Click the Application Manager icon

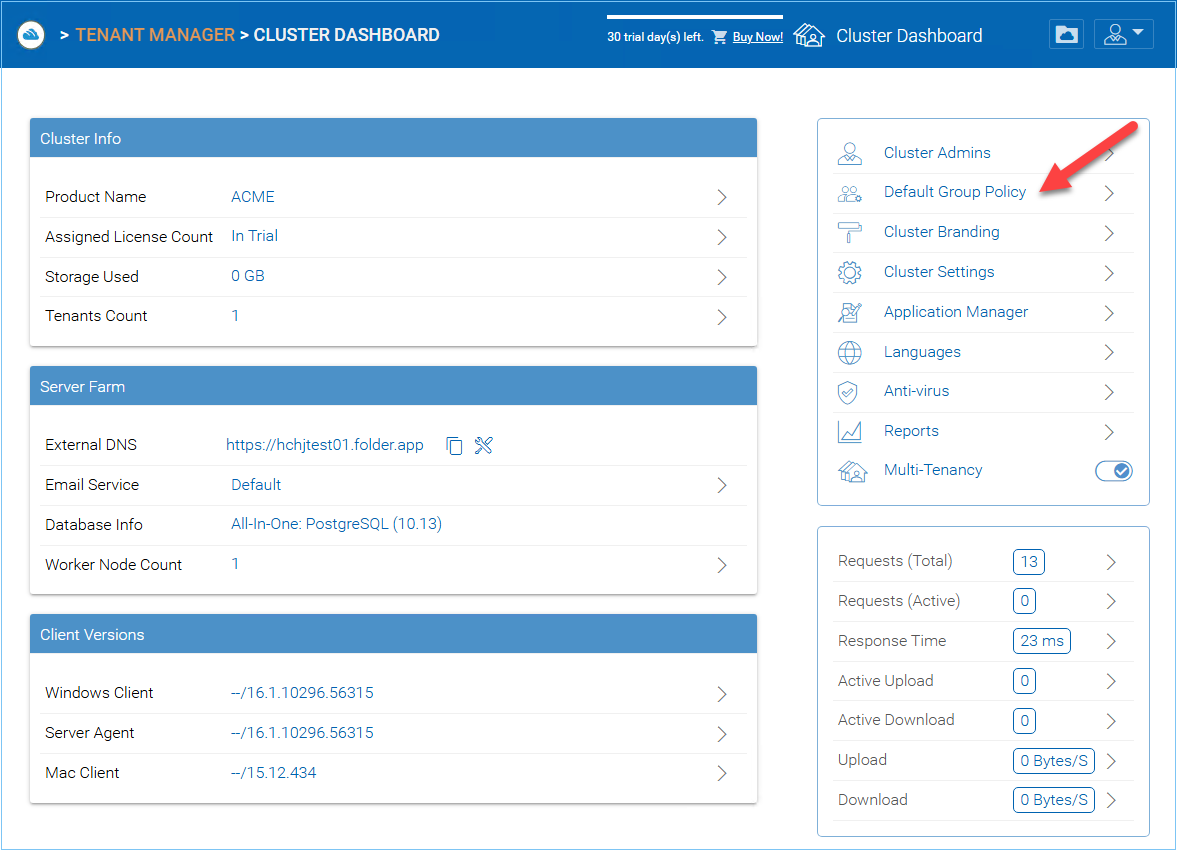tap(850, 312)
